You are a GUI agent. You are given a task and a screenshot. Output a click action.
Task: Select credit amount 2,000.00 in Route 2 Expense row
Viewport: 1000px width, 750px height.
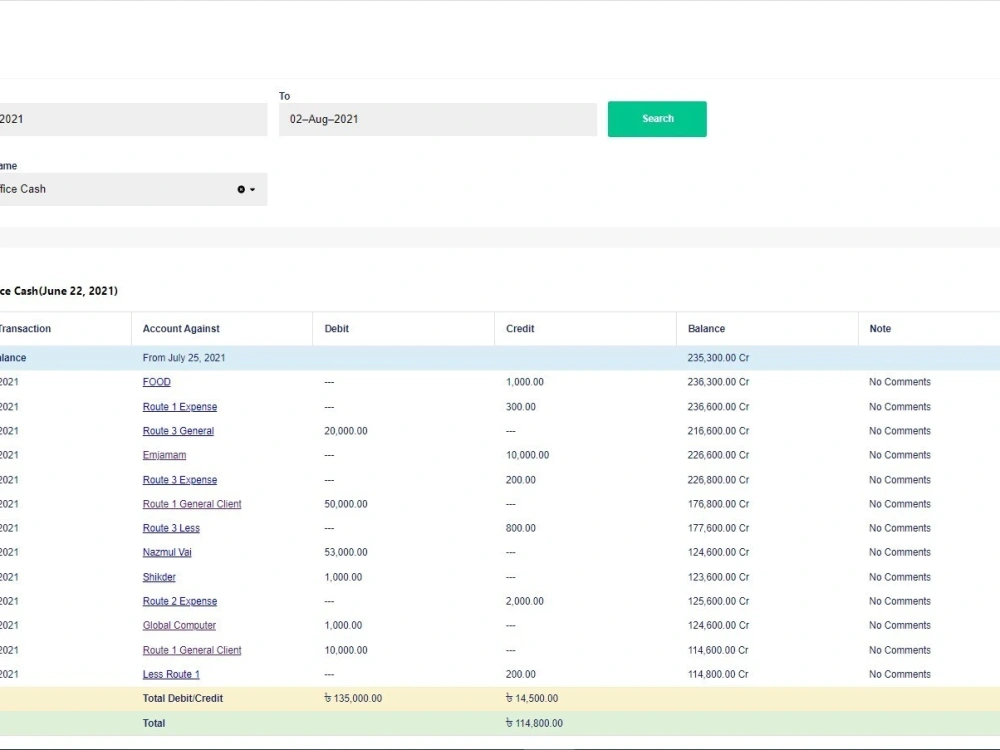(x=525, y=601)
